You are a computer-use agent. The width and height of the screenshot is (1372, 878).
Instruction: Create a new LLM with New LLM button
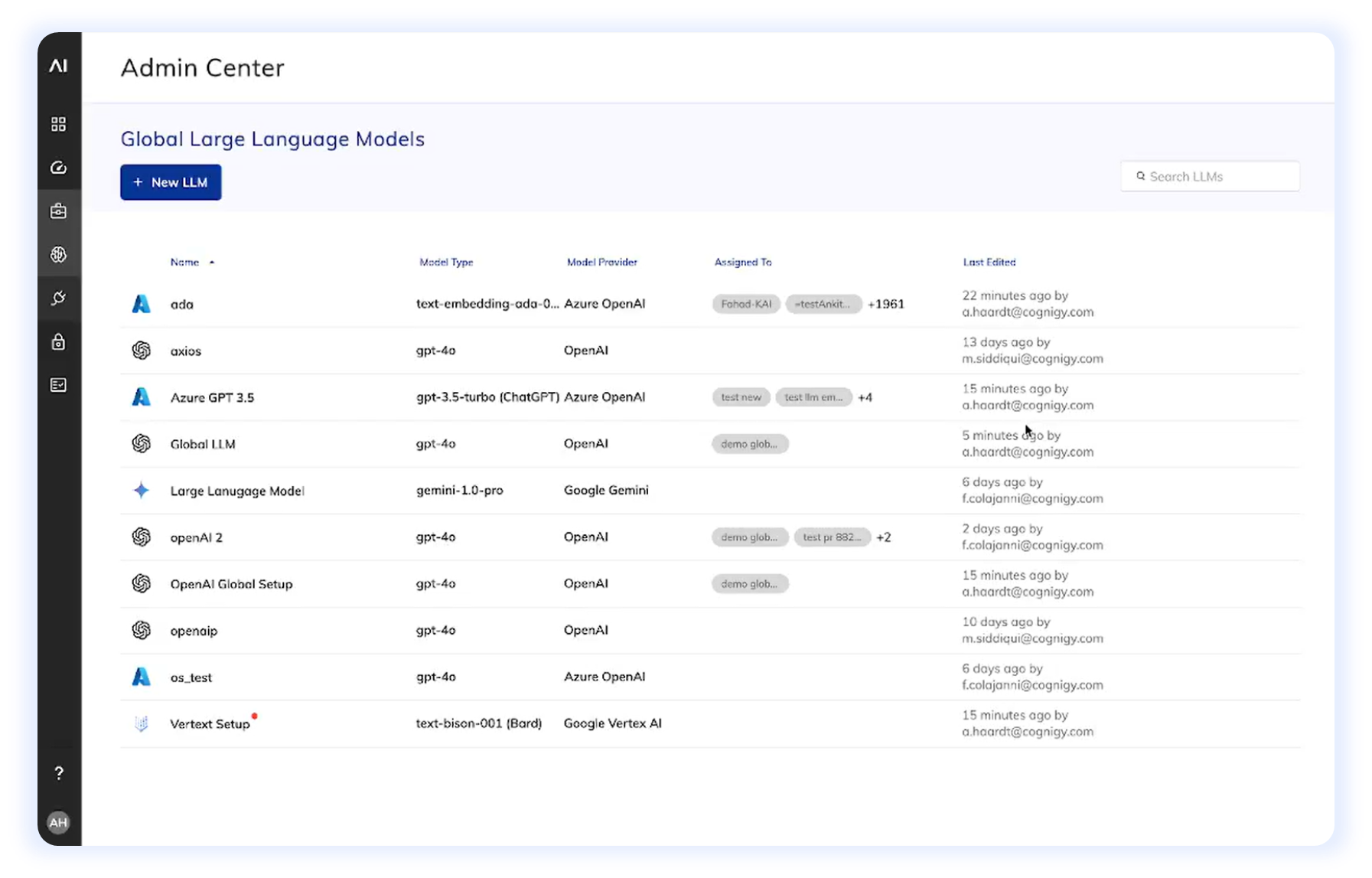171,182
